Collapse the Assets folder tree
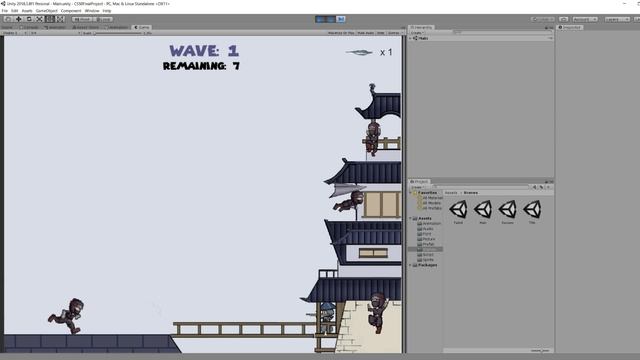 pos(410,218)
